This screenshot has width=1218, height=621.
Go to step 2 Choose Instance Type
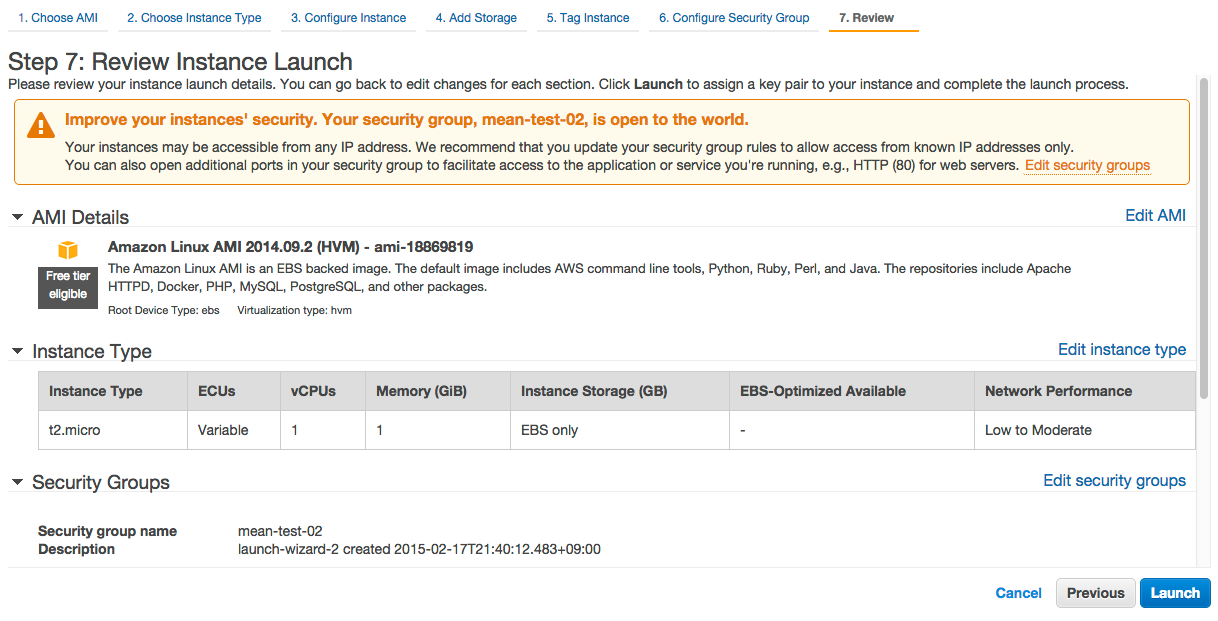point(194,18)
